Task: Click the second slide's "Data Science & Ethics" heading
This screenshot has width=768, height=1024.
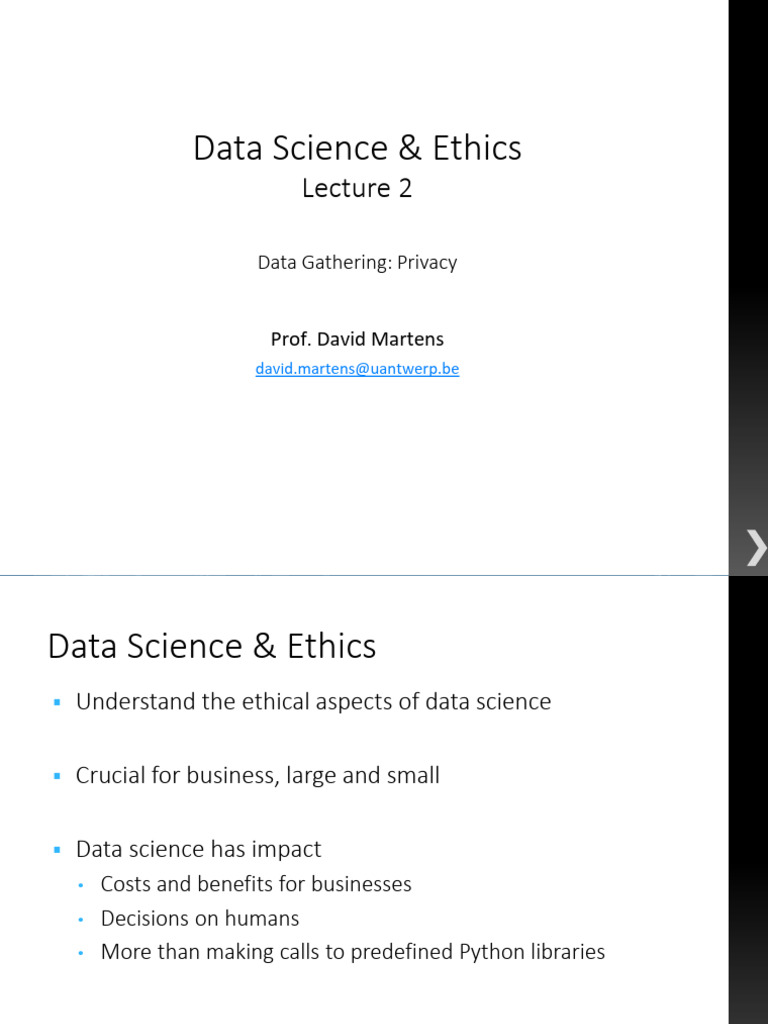Action: (212, 646)
